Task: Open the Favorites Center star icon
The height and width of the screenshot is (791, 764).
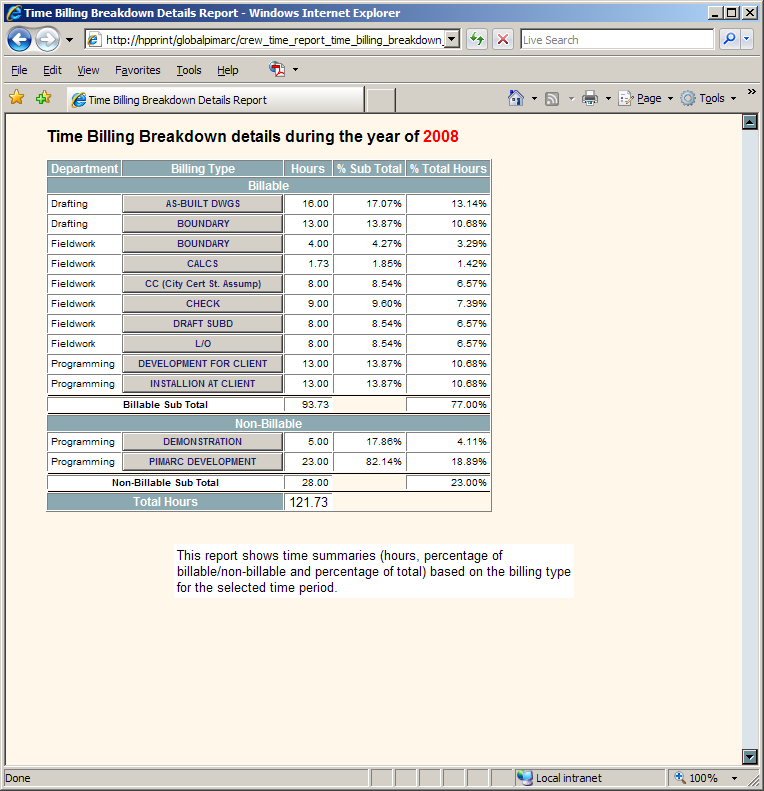Action: tap(17, 97)
